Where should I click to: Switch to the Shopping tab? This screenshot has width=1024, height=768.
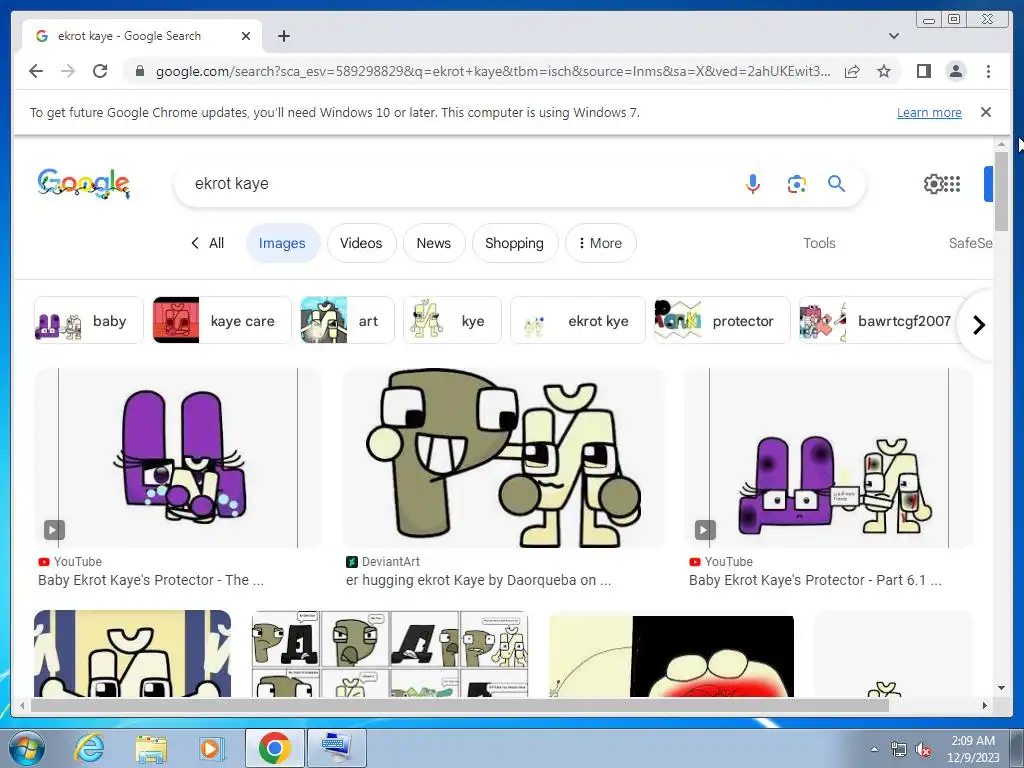514,243
